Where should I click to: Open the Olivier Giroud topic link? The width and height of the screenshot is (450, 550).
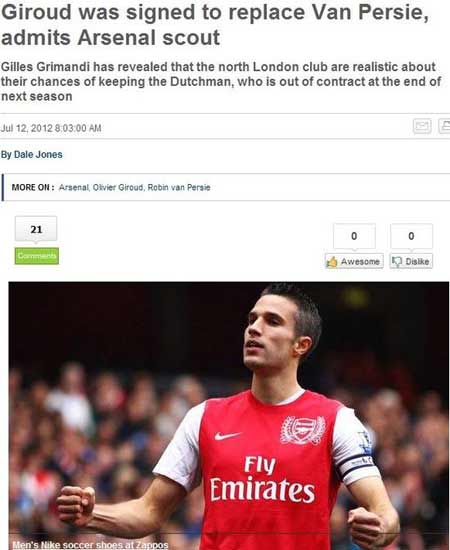118,187
